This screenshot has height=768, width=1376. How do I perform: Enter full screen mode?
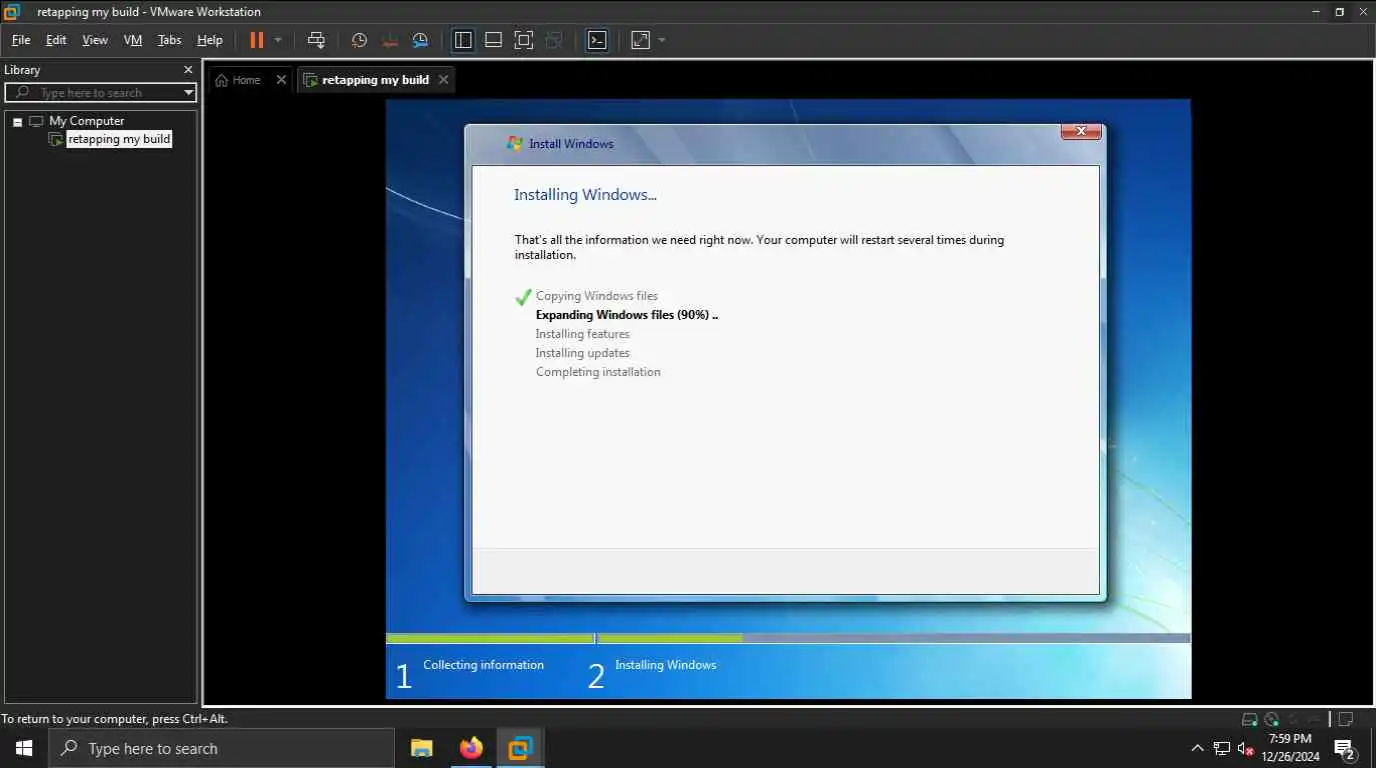tap(523, 40)
